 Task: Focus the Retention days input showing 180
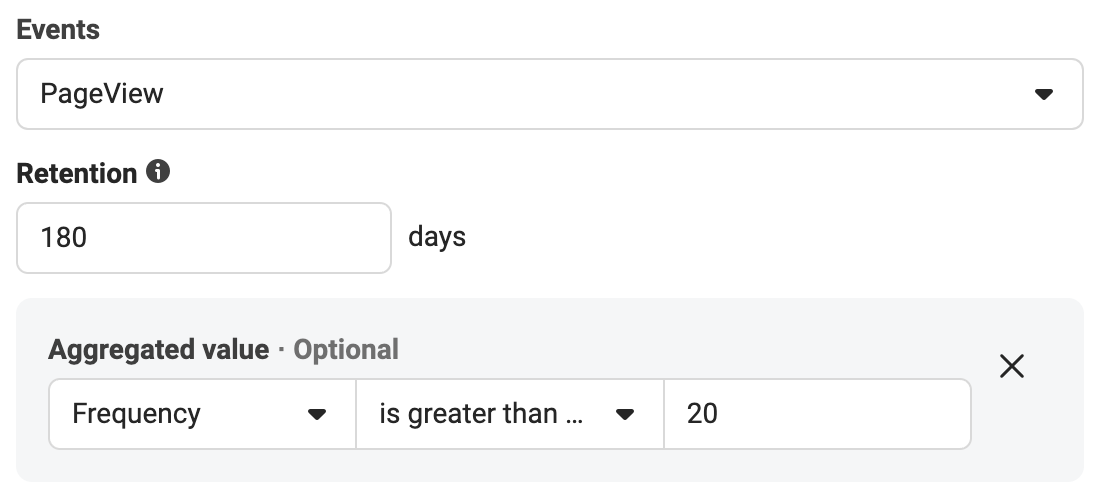[203, 238]
